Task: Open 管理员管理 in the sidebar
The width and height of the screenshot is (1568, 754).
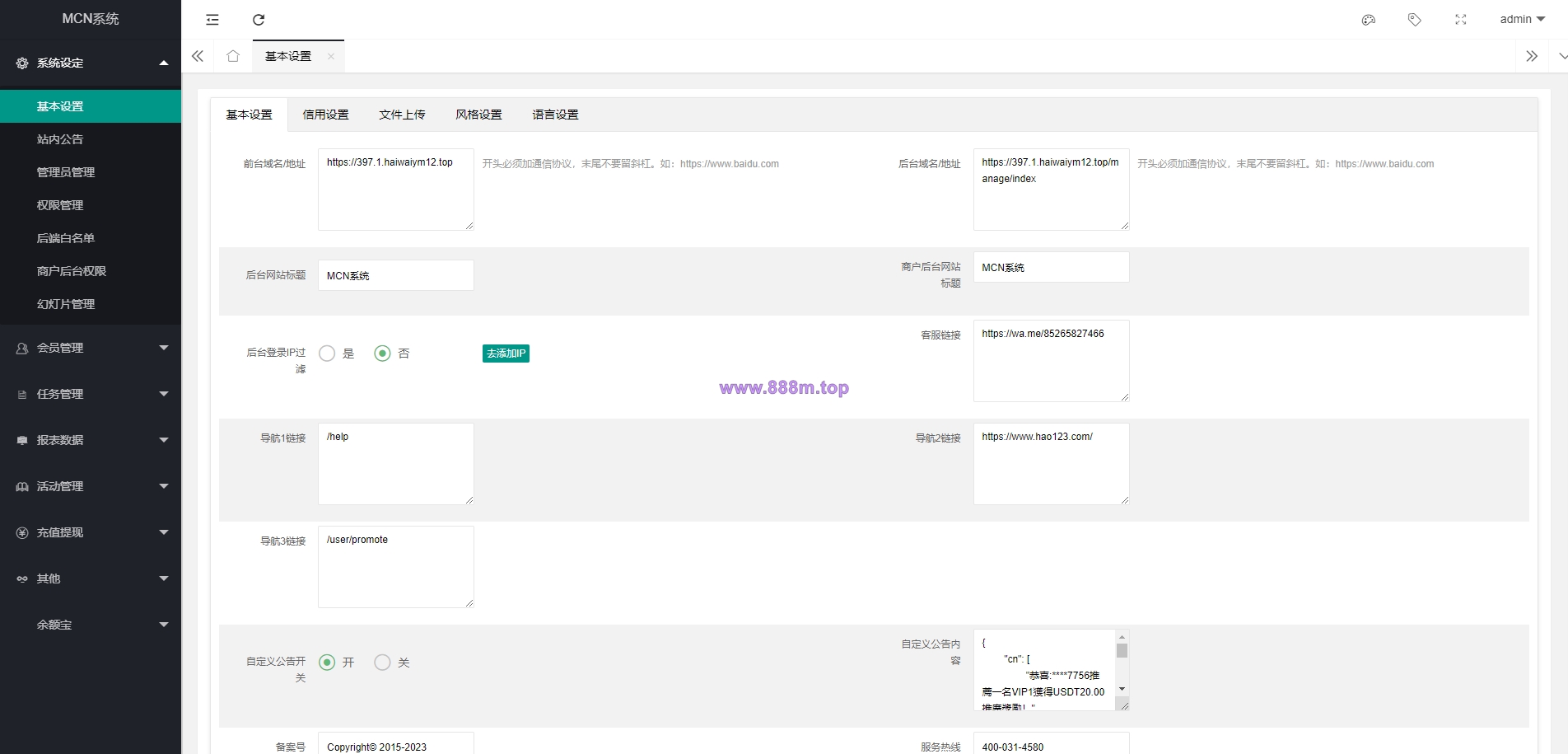Action: [x=91, y=172]
